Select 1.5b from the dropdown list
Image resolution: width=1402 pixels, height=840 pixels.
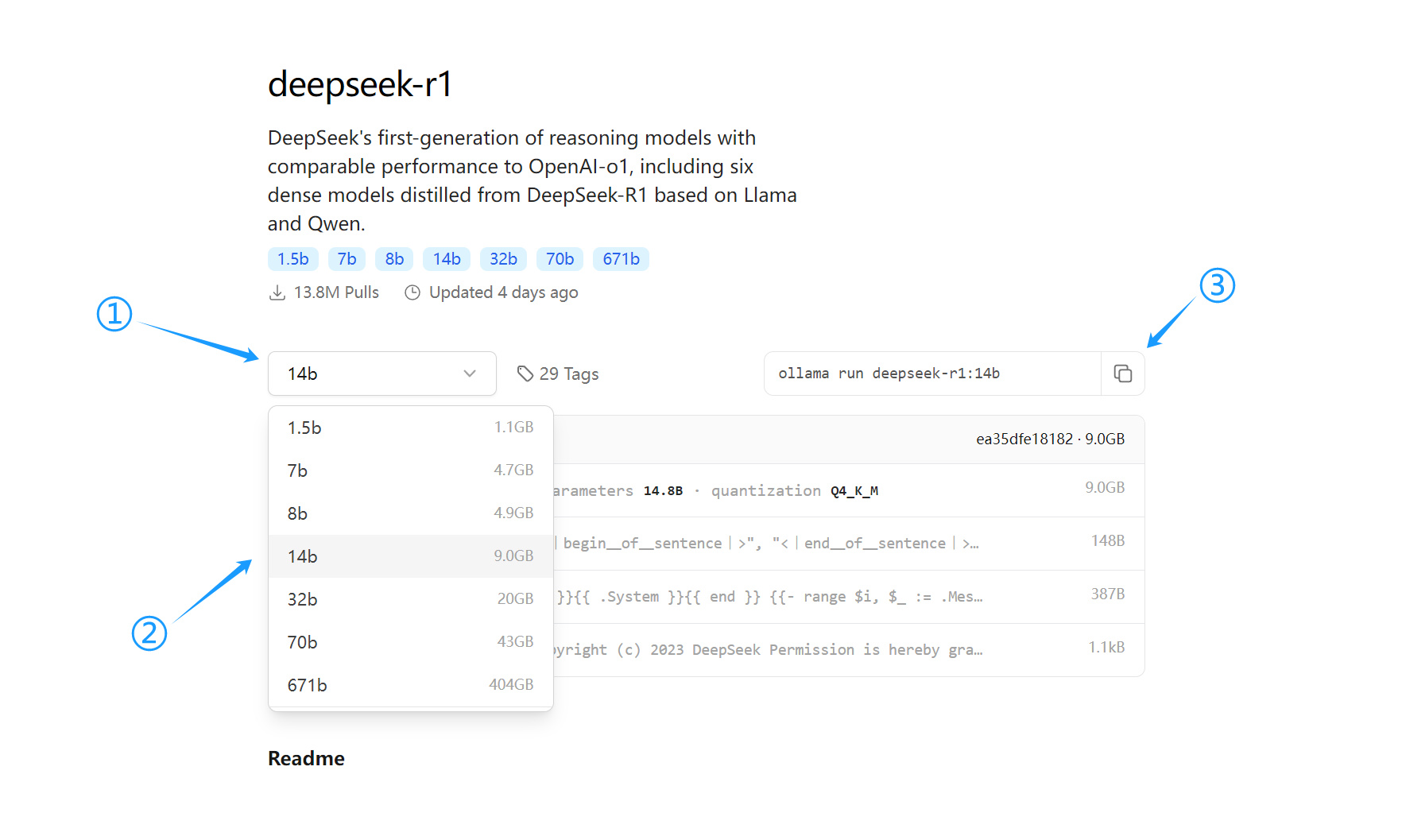pos(410,428)
